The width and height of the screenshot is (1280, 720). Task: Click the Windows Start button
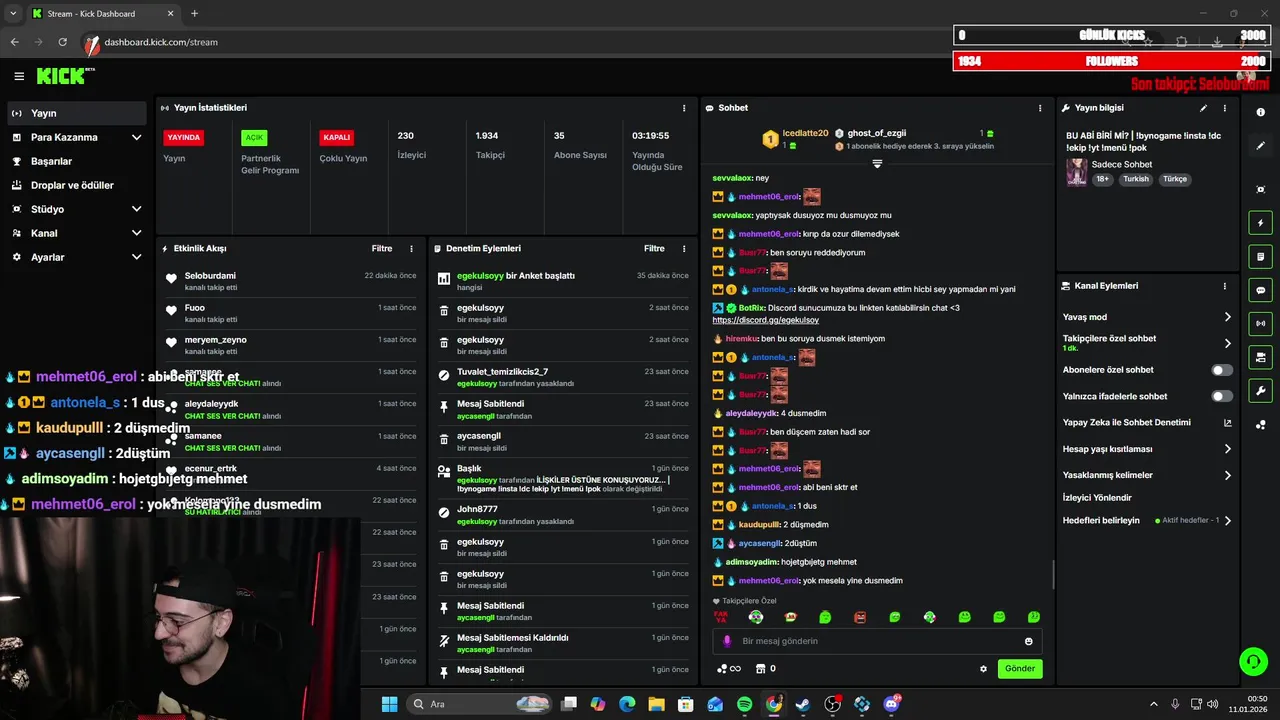click(x=389, y=704)
